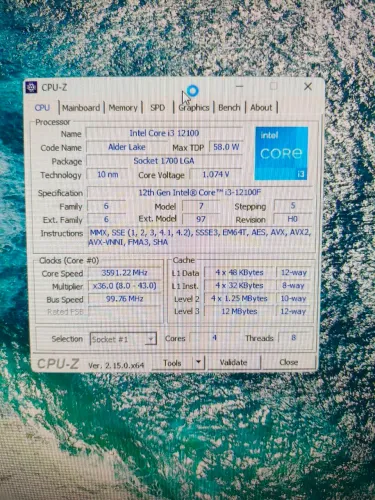Select the CPU tab
The image size is (375, 500).
[42, 108]
